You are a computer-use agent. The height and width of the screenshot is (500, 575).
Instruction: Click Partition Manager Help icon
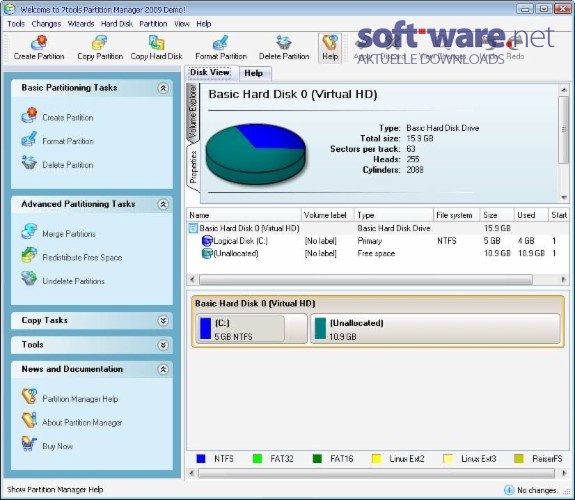click(x=29, y=397)
